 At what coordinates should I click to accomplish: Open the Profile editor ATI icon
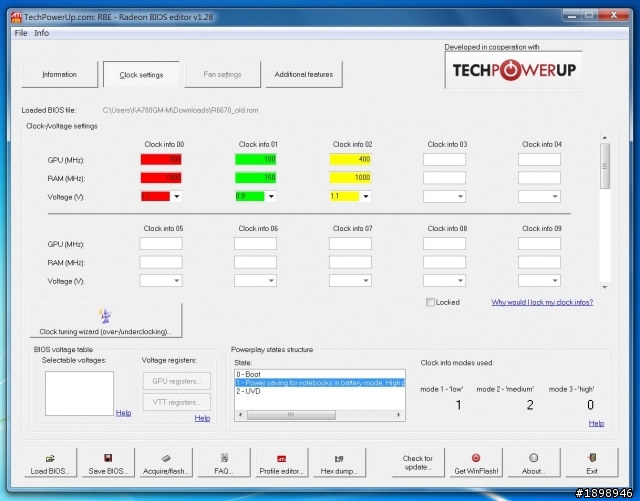[282, 459]
